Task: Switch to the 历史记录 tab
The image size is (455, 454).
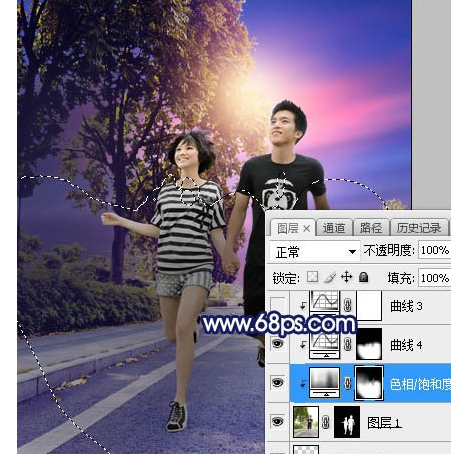Action: point(419,228)
